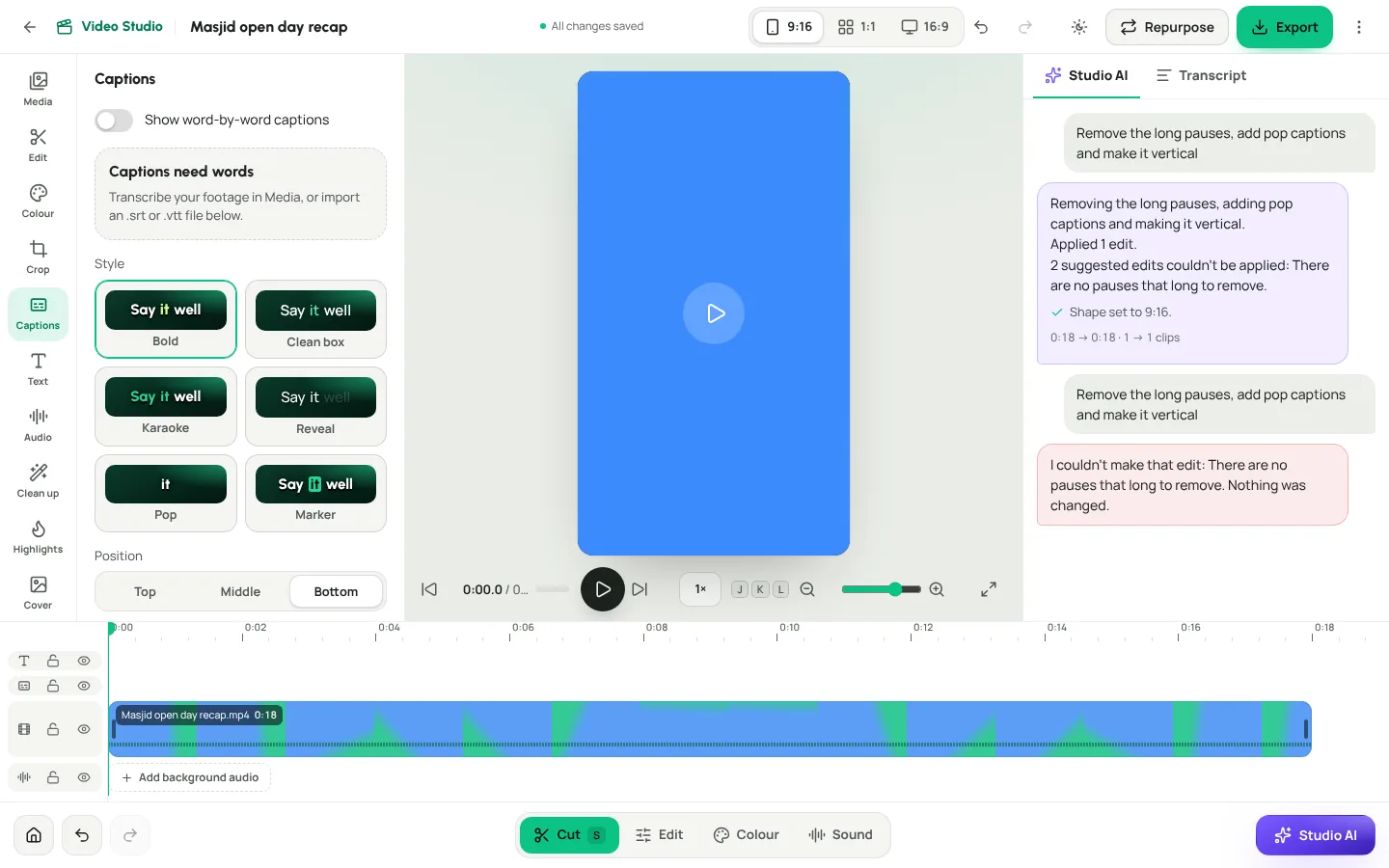Hide the text track with its eye icon

(84, 661)
